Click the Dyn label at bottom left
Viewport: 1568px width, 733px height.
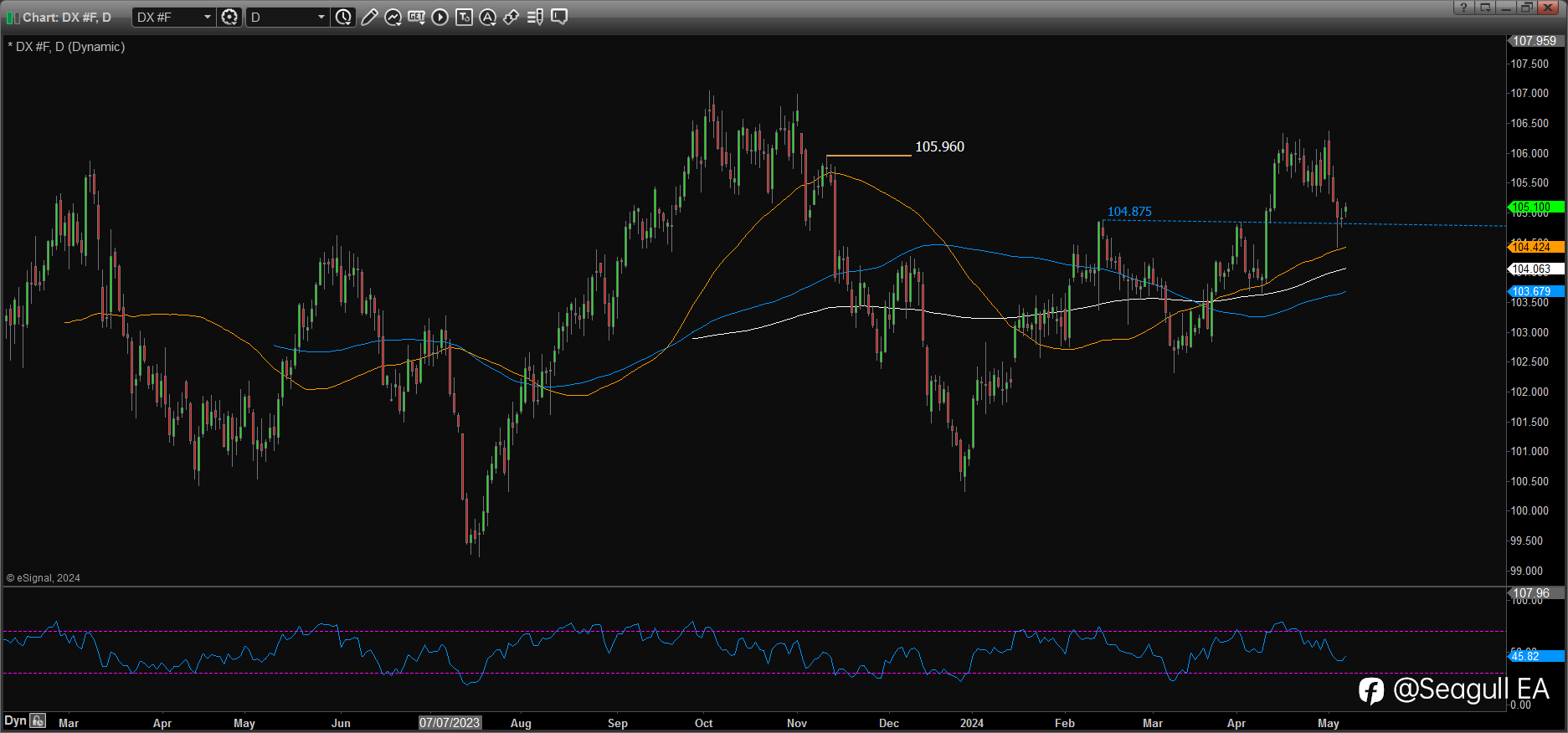[x=15, y=720]
